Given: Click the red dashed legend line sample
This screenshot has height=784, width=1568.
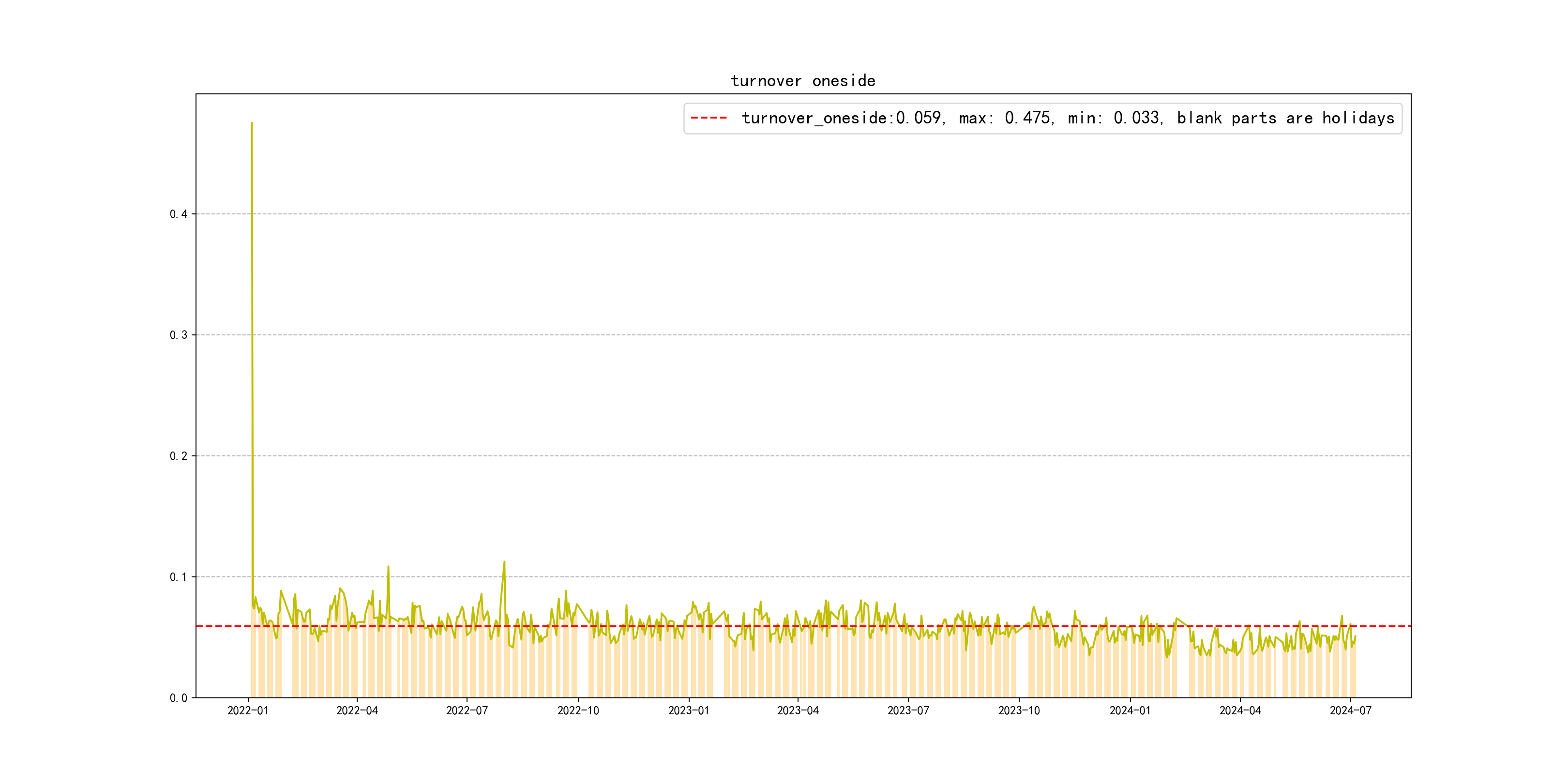Looking at the screenshot, I should click(709, 118).
